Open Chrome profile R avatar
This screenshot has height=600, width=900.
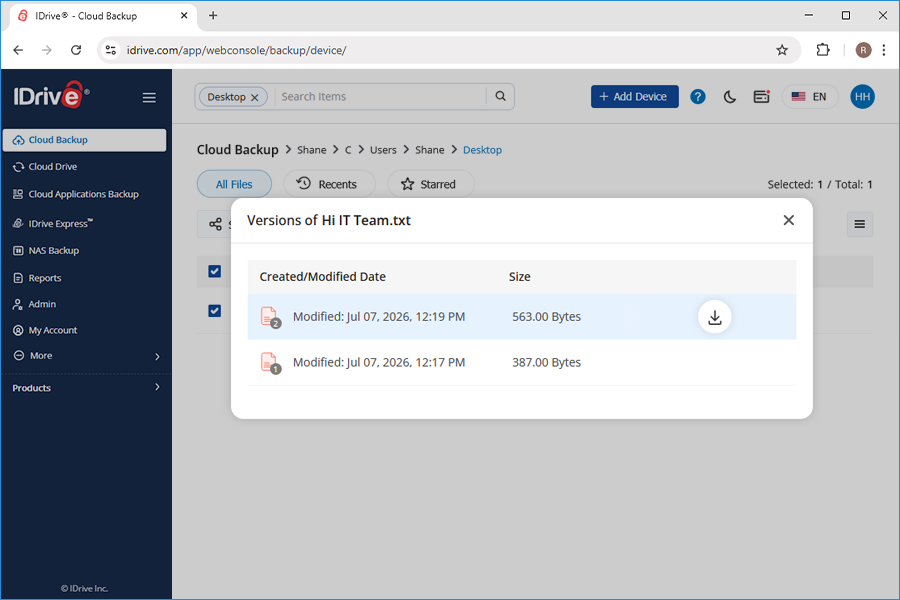click(863, 51)
